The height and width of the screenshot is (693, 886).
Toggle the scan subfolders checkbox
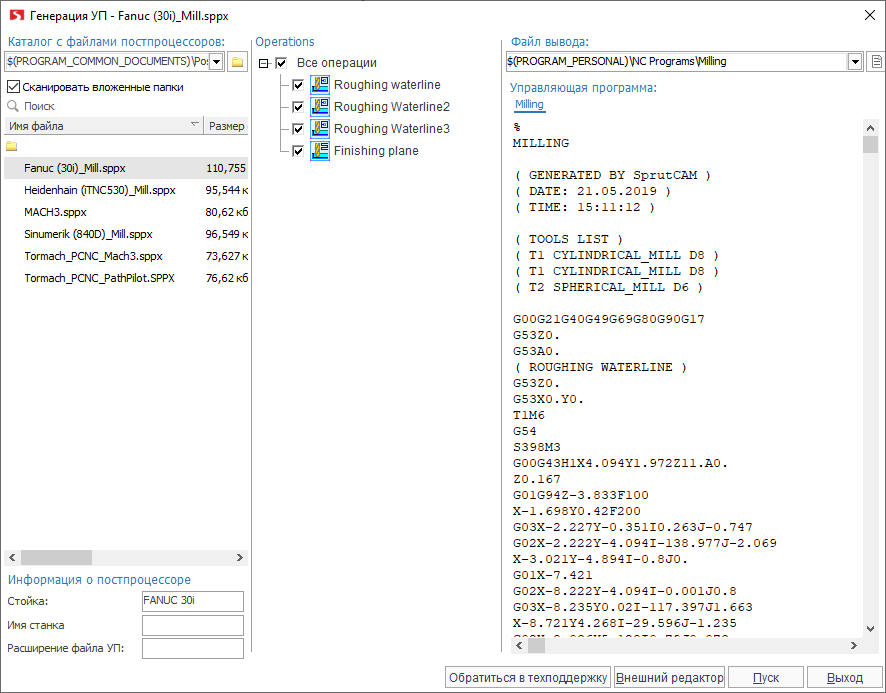13,87
